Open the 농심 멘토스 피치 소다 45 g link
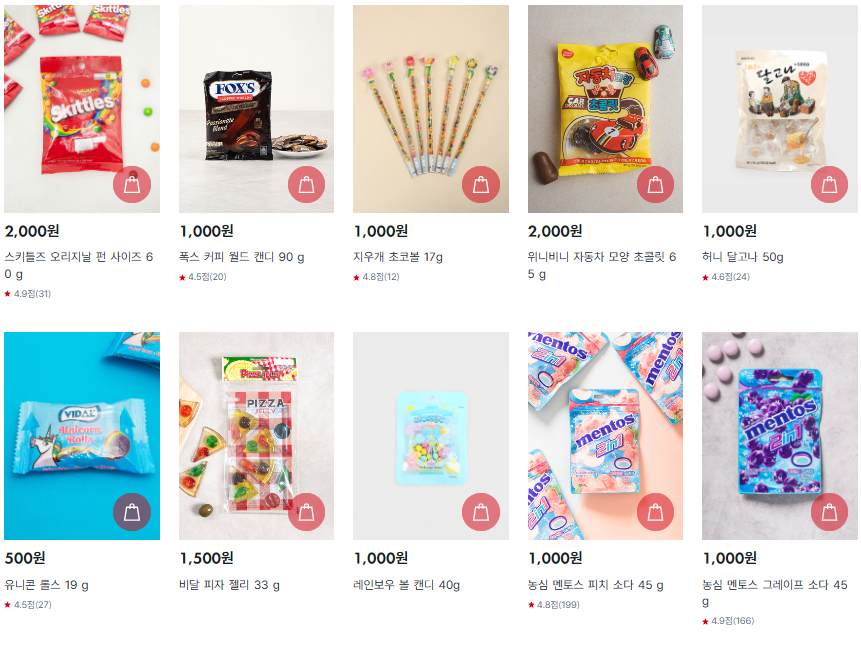The image size is (861, 655). (x=596, y=585)
